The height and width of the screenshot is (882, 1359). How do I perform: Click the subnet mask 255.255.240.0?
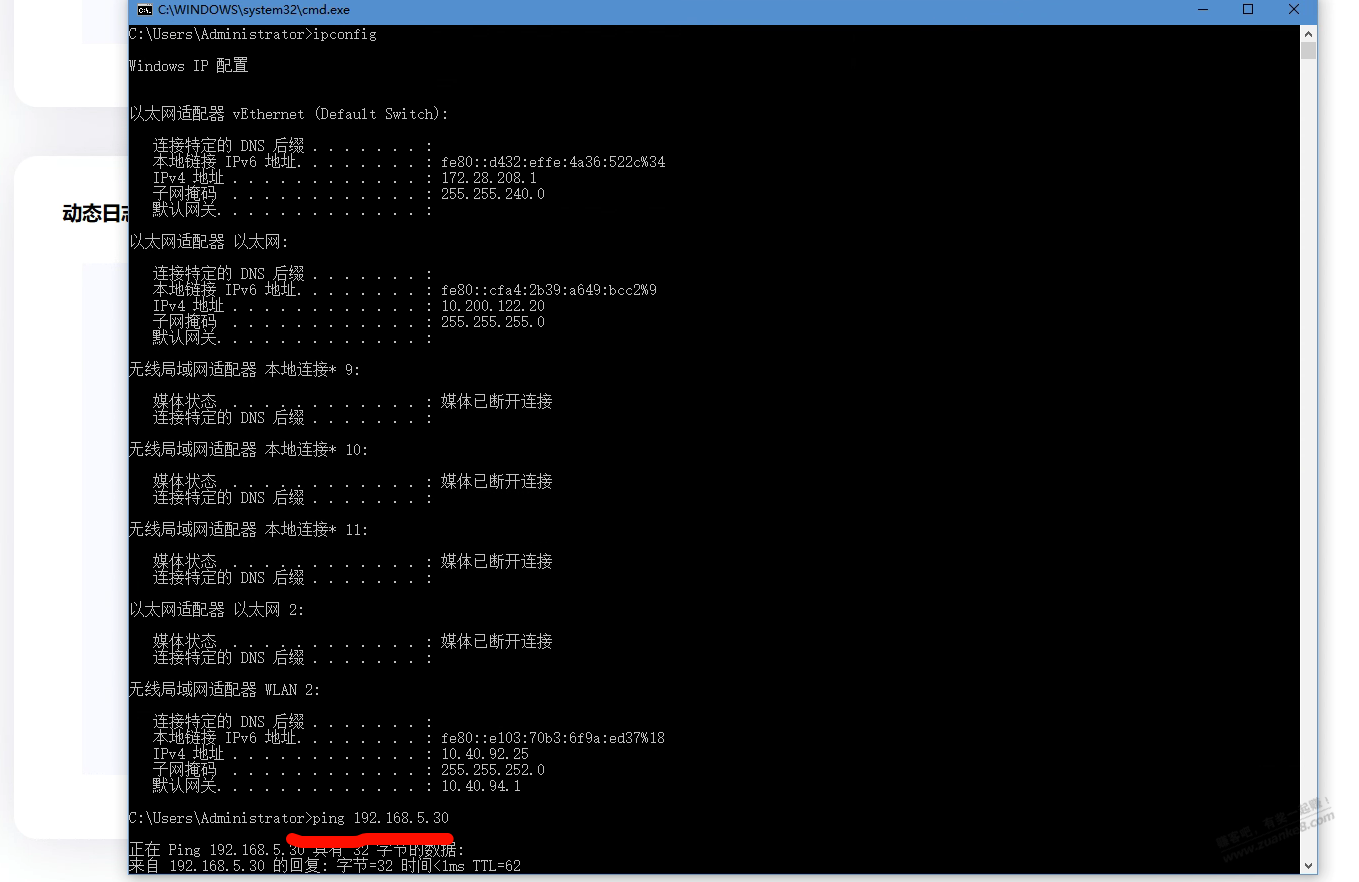point(493,194)
